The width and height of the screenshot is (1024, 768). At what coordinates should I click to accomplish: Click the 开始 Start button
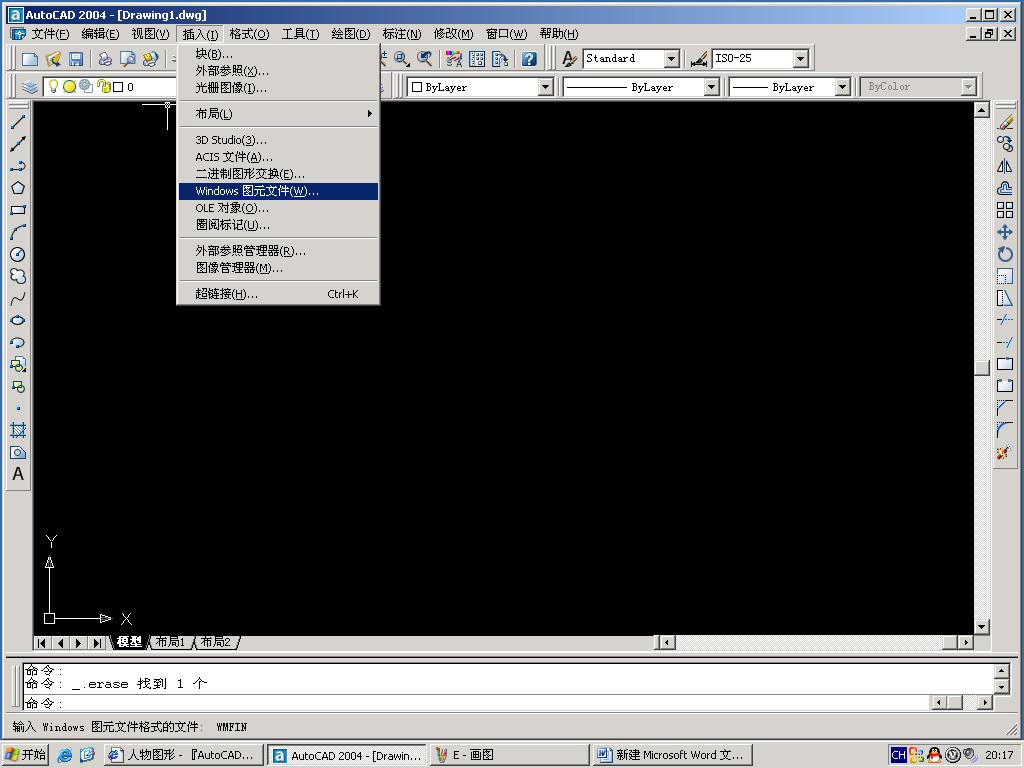tap(25, 755)
